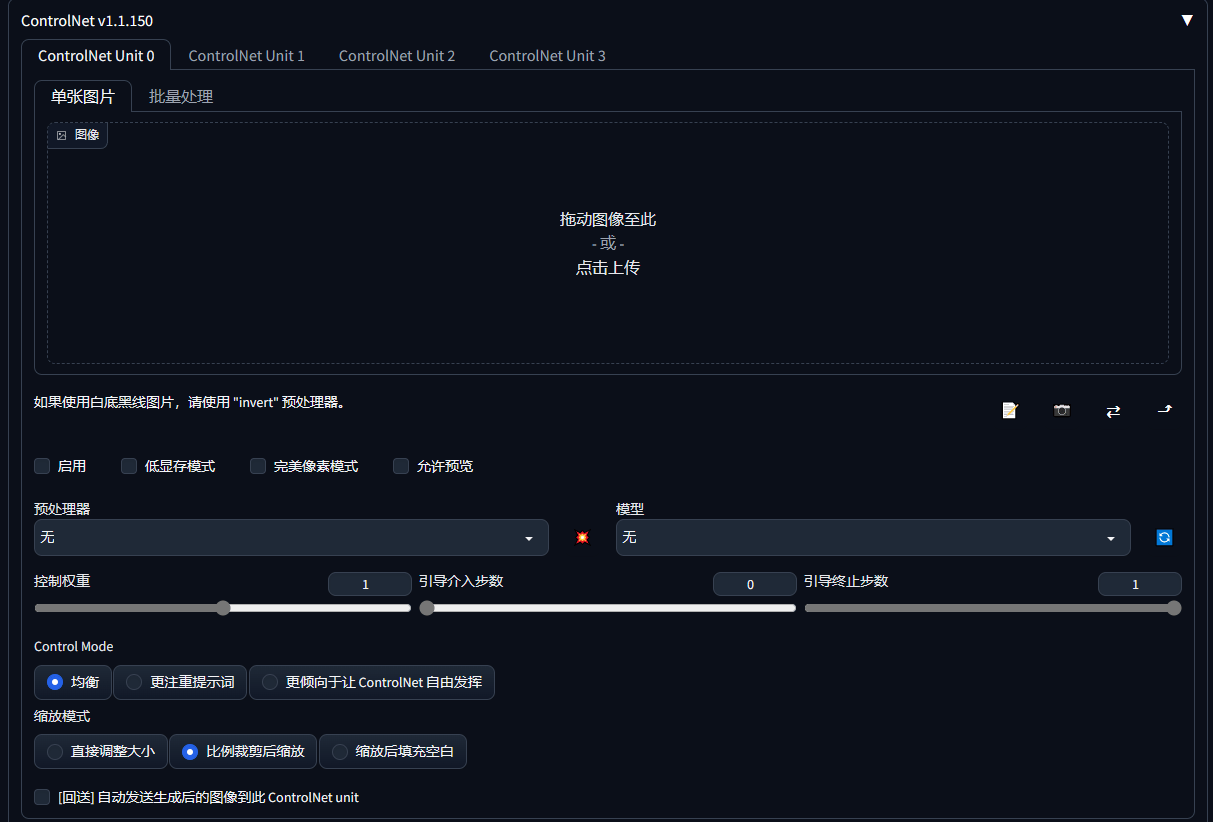Enable the 启用 checkbox

point(42,466)
